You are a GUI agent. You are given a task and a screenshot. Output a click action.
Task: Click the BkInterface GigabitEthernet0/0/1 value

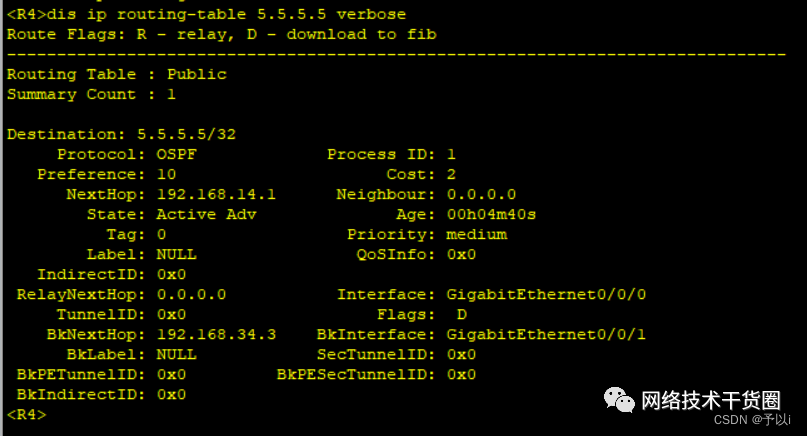(546, 334)
